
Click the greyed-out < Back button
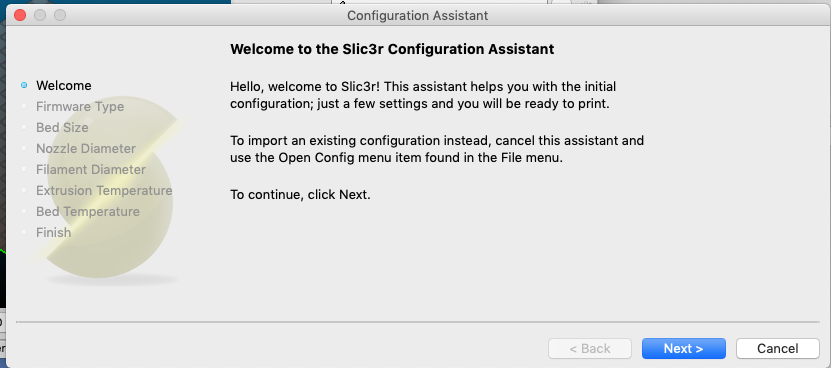point(590,348)
